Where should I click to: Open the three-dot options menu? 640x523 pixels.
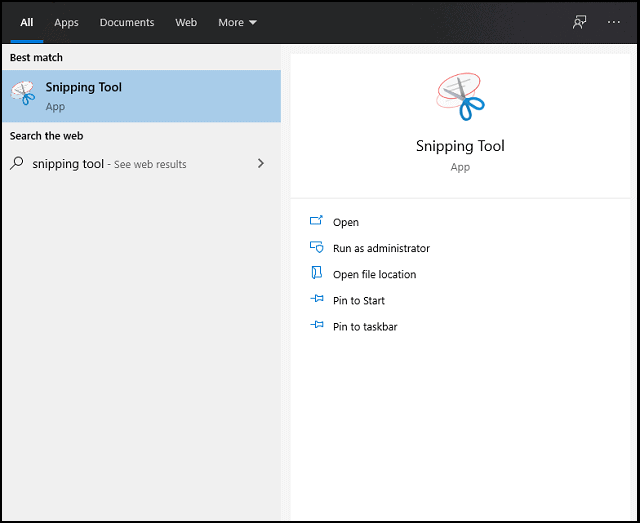point(613,22)
